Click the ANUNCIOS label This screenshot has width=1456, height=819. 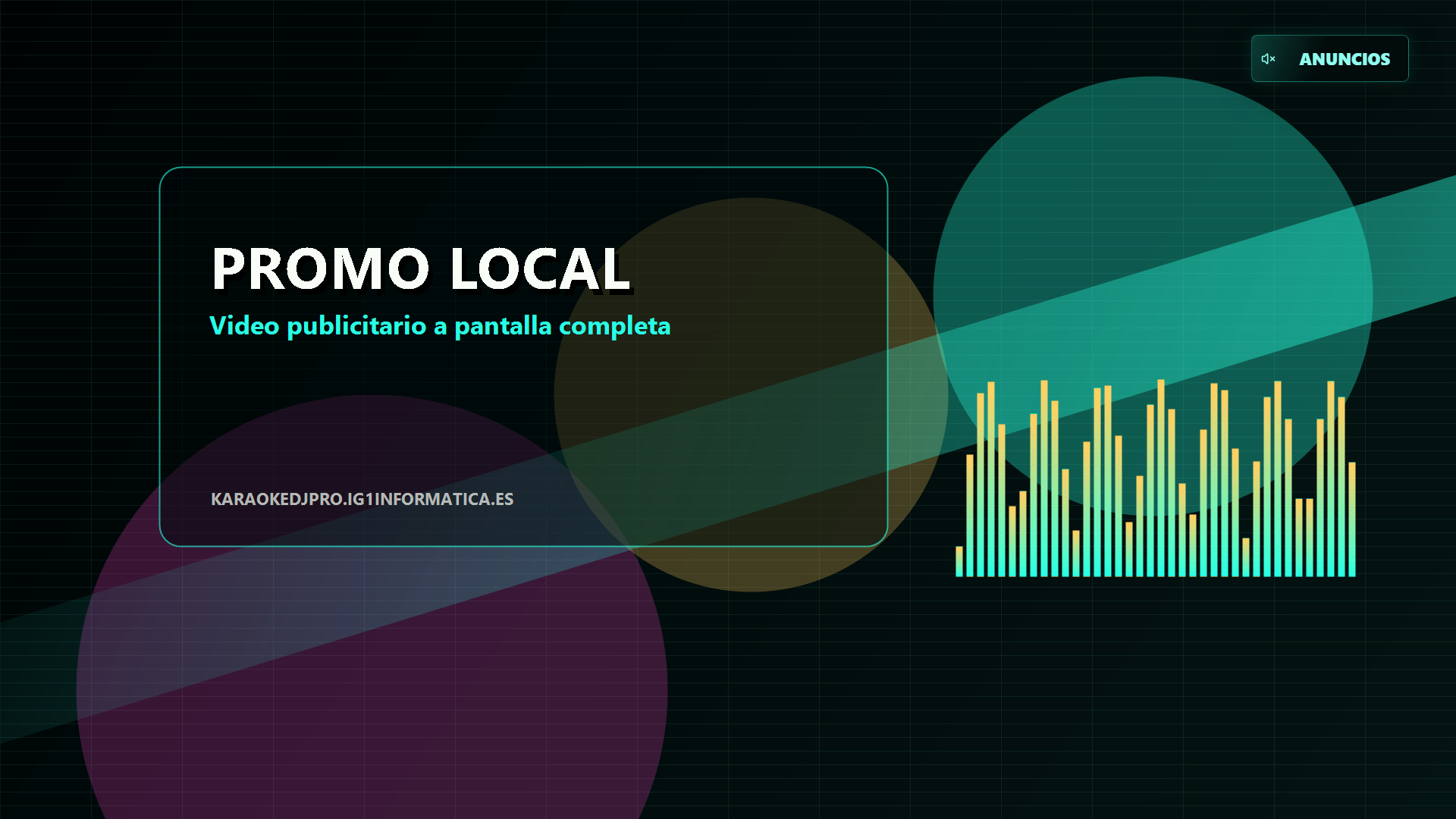[1345, 59]
